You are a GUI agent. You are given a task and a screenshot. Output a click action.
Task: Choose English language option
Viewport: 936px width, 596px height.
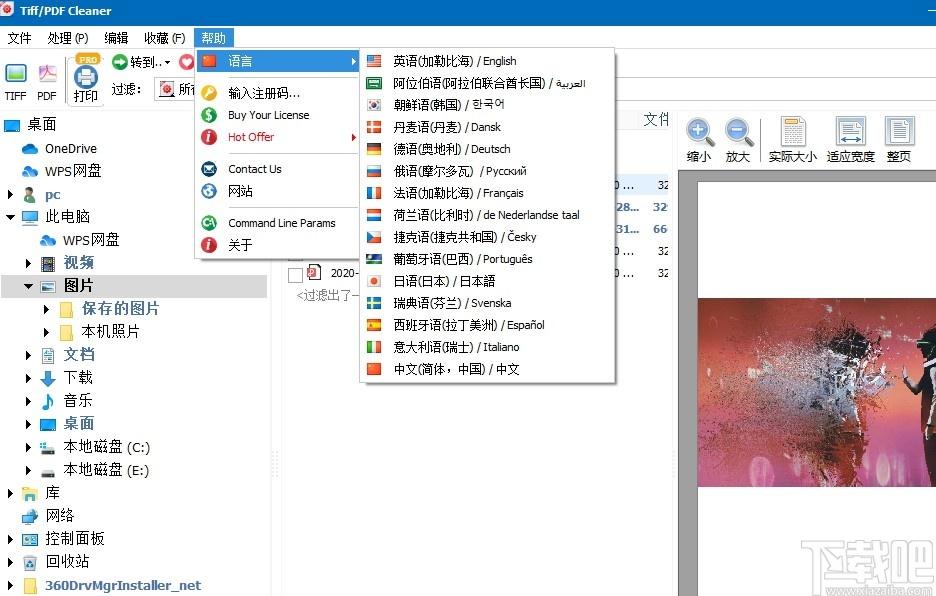[487, 61]
